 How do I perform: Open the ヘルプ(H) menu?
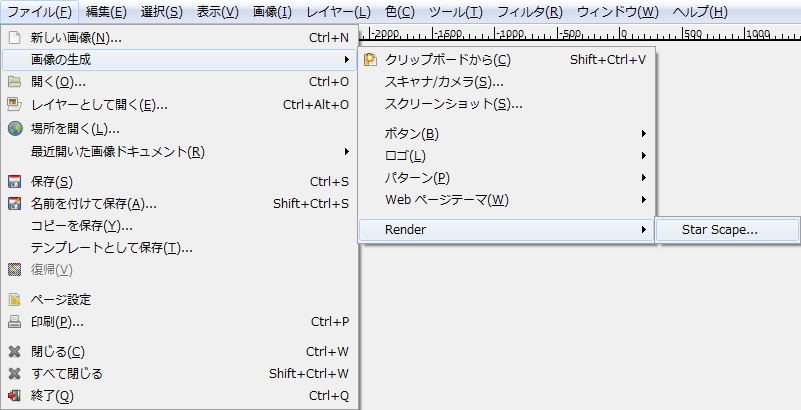point(700,11)
